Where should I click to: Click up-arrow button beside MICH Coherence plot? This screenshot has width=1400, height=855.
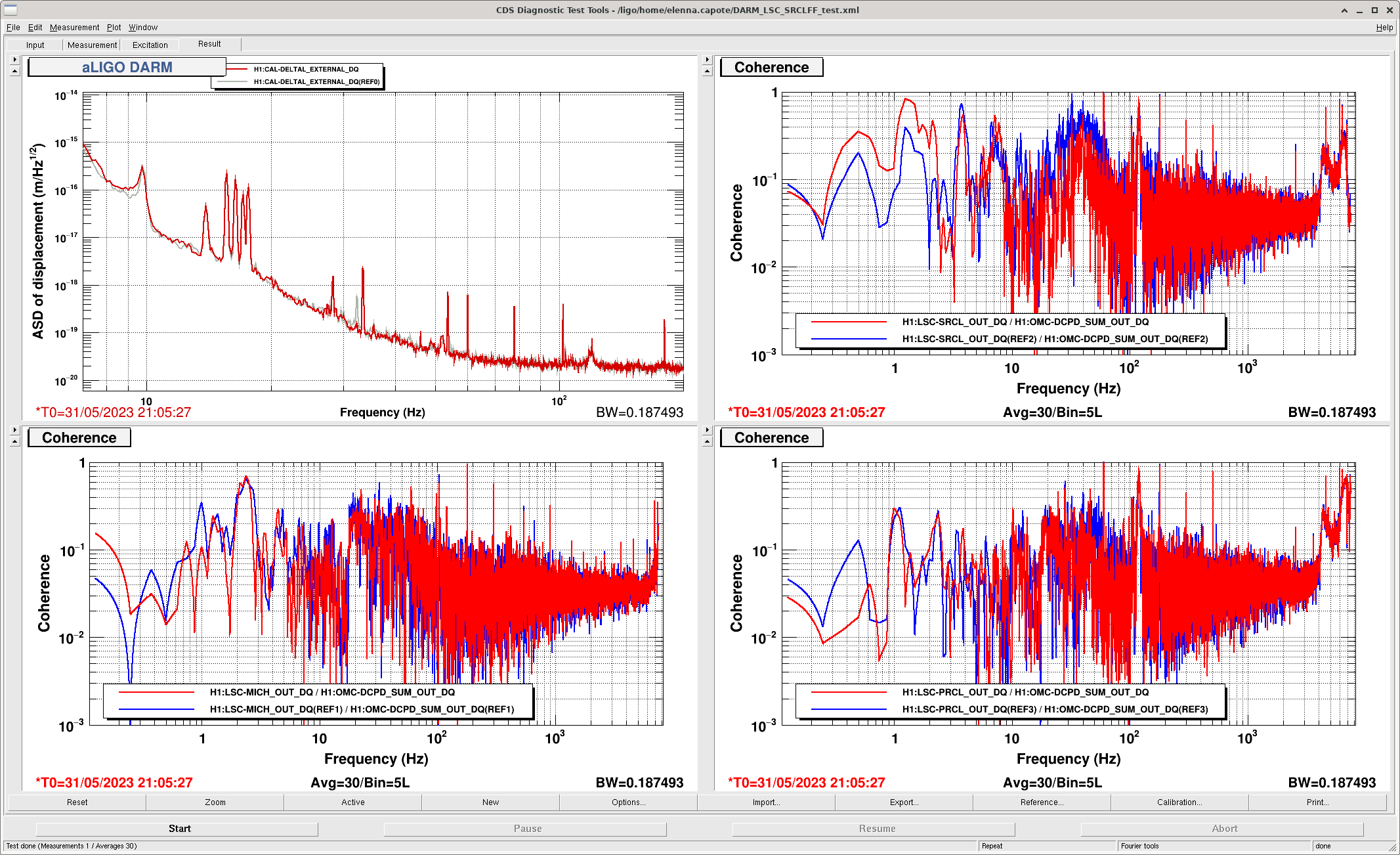click(14, 441)
